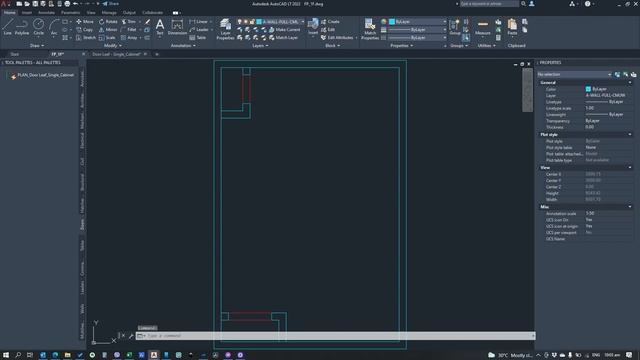Viewport: 640px width, 360px height.
Task: Click the Linear dimension tool
Action: (199, 22)
